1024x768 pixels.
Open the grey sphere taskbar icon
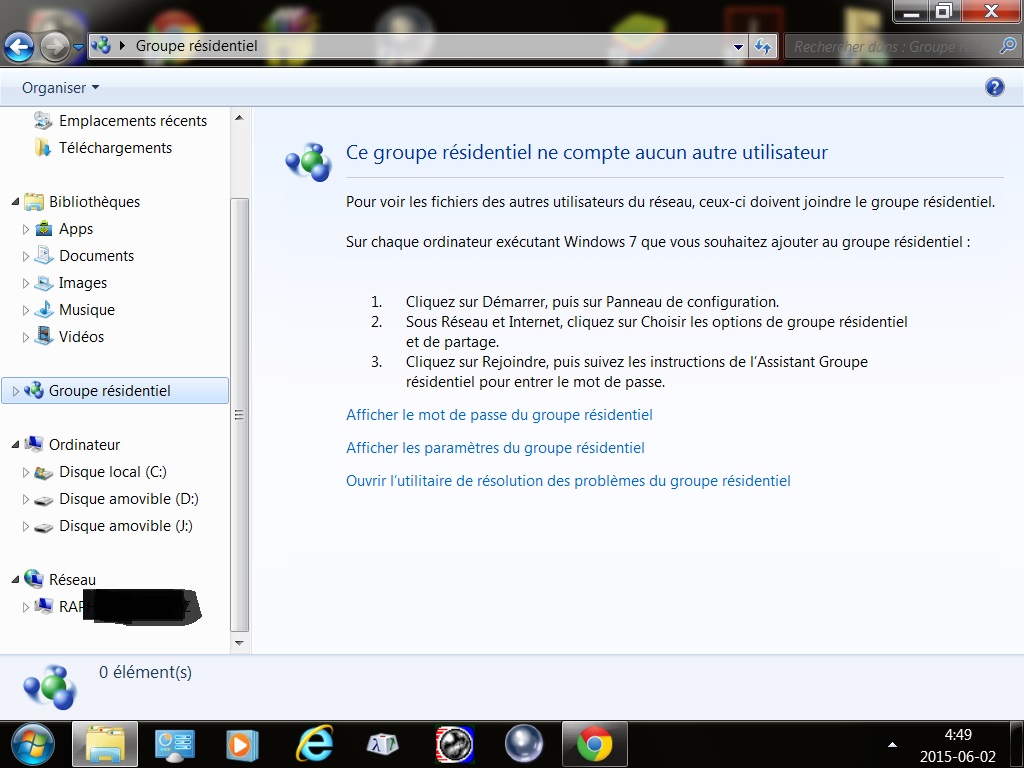[524, 744]
